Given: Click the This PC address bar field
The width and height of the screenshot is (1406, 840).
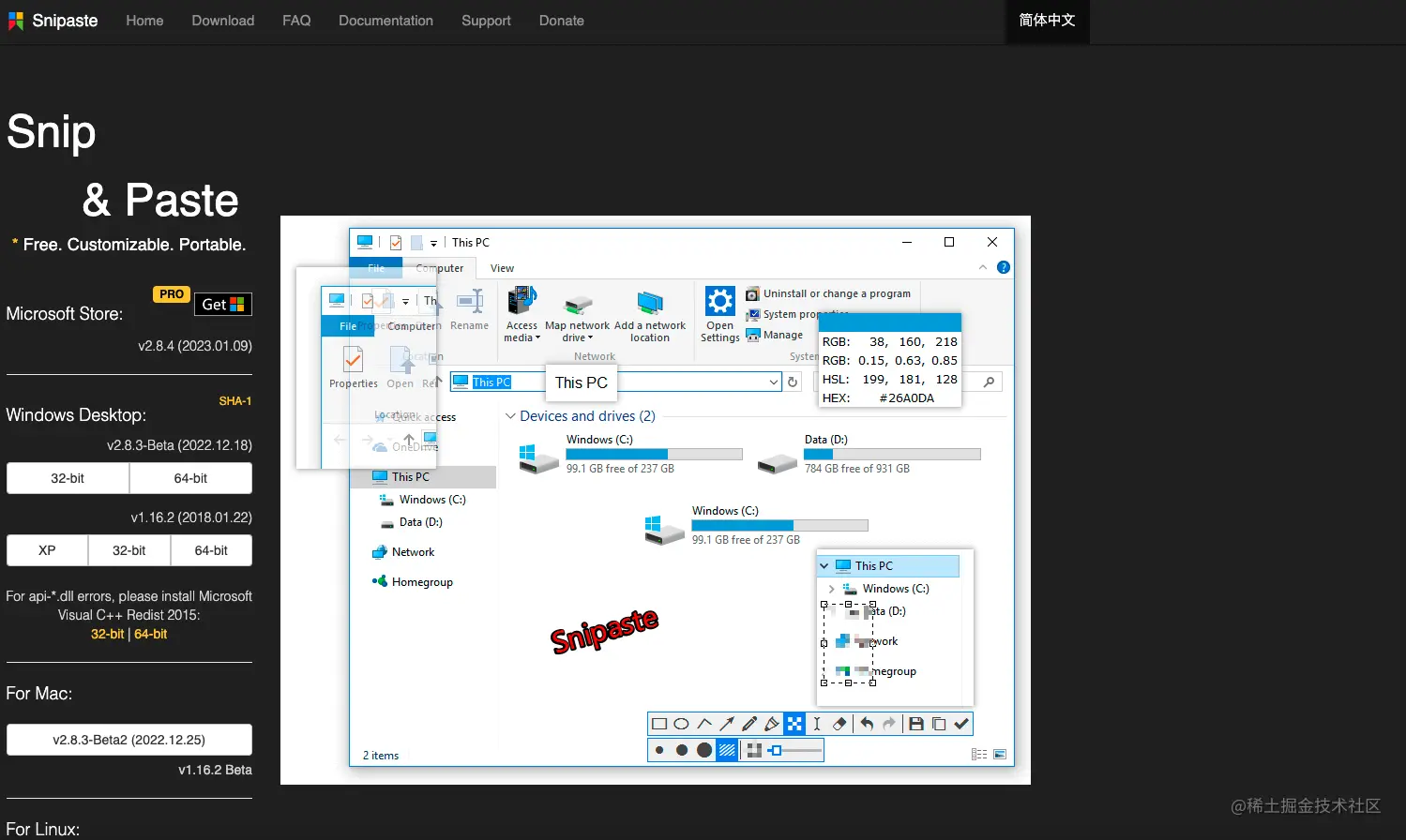Looking at the screenshot, I should point(615,382).
